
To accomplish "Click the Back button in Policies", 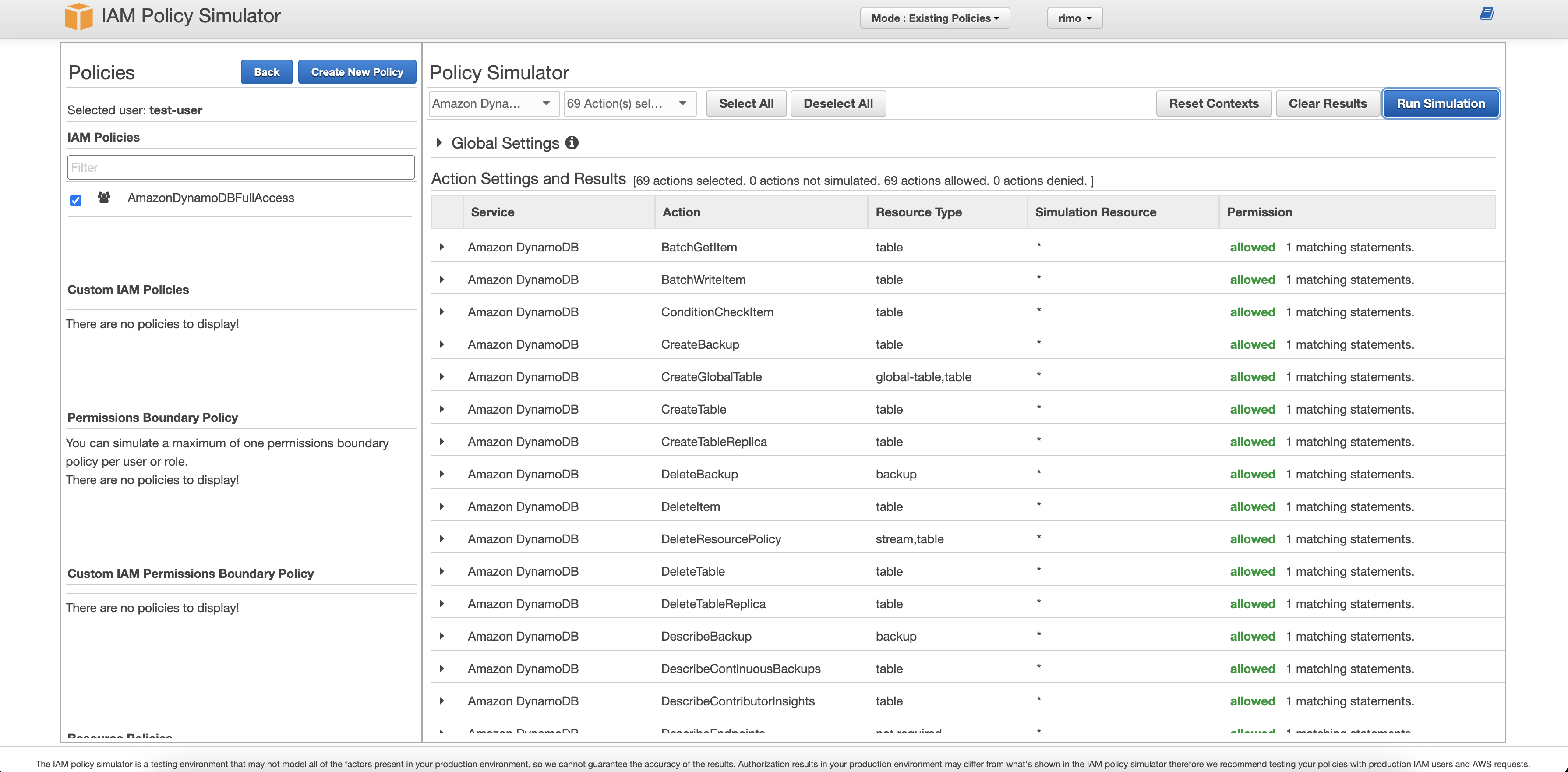I will [x=267, y=72].
